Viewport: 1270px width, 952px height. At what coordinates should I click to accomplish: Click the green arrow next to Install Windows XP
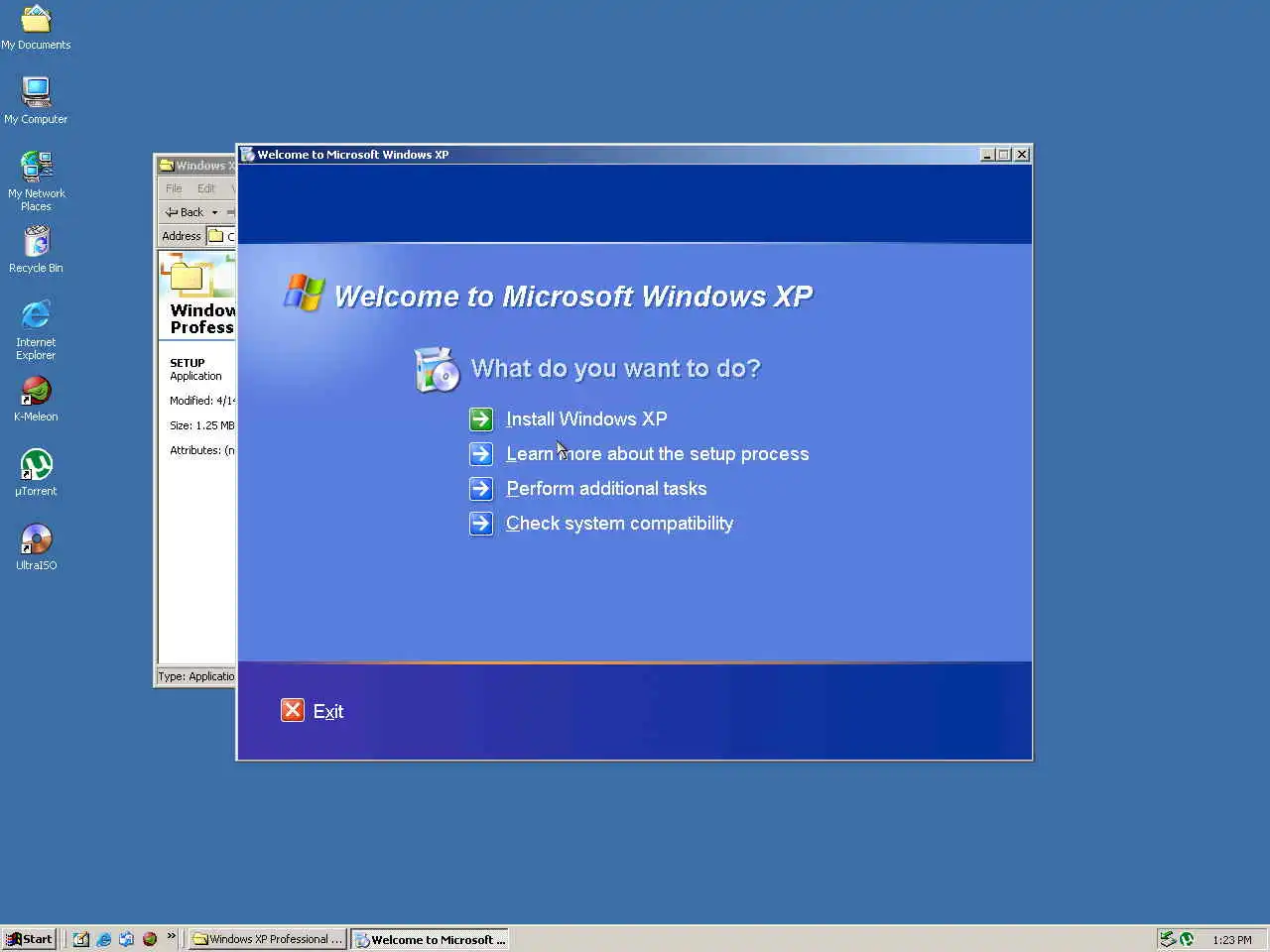(481, 419)
